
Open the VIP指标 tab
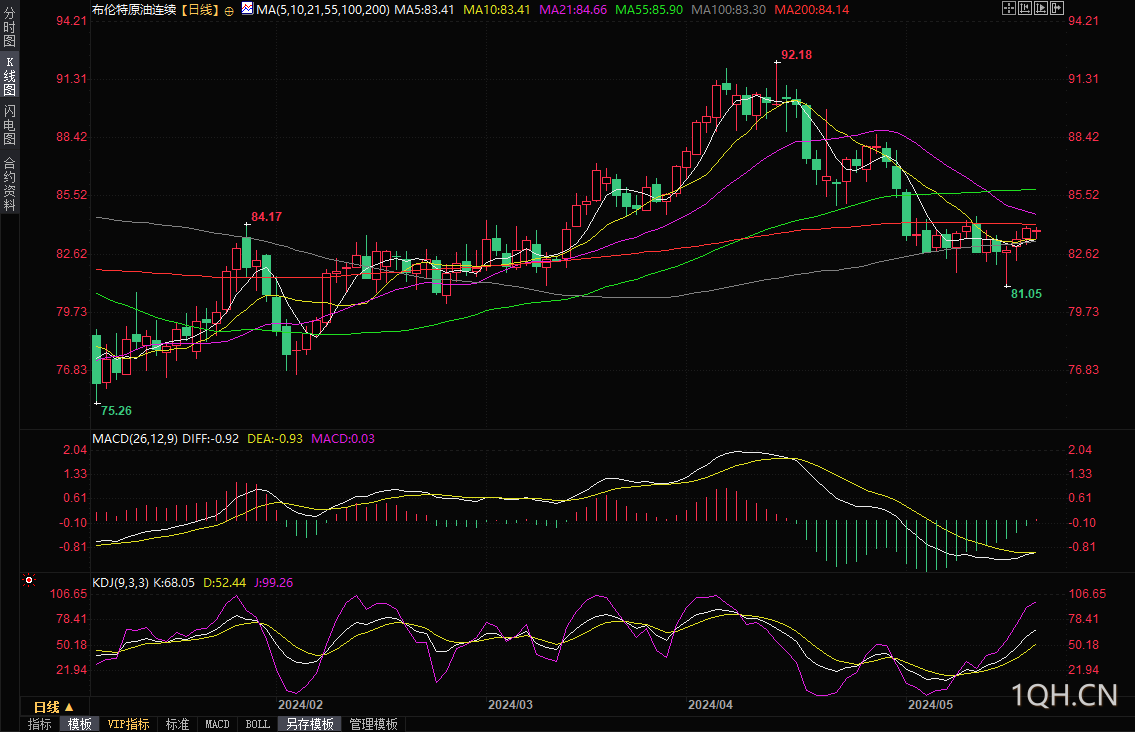(x=128, y=724)
